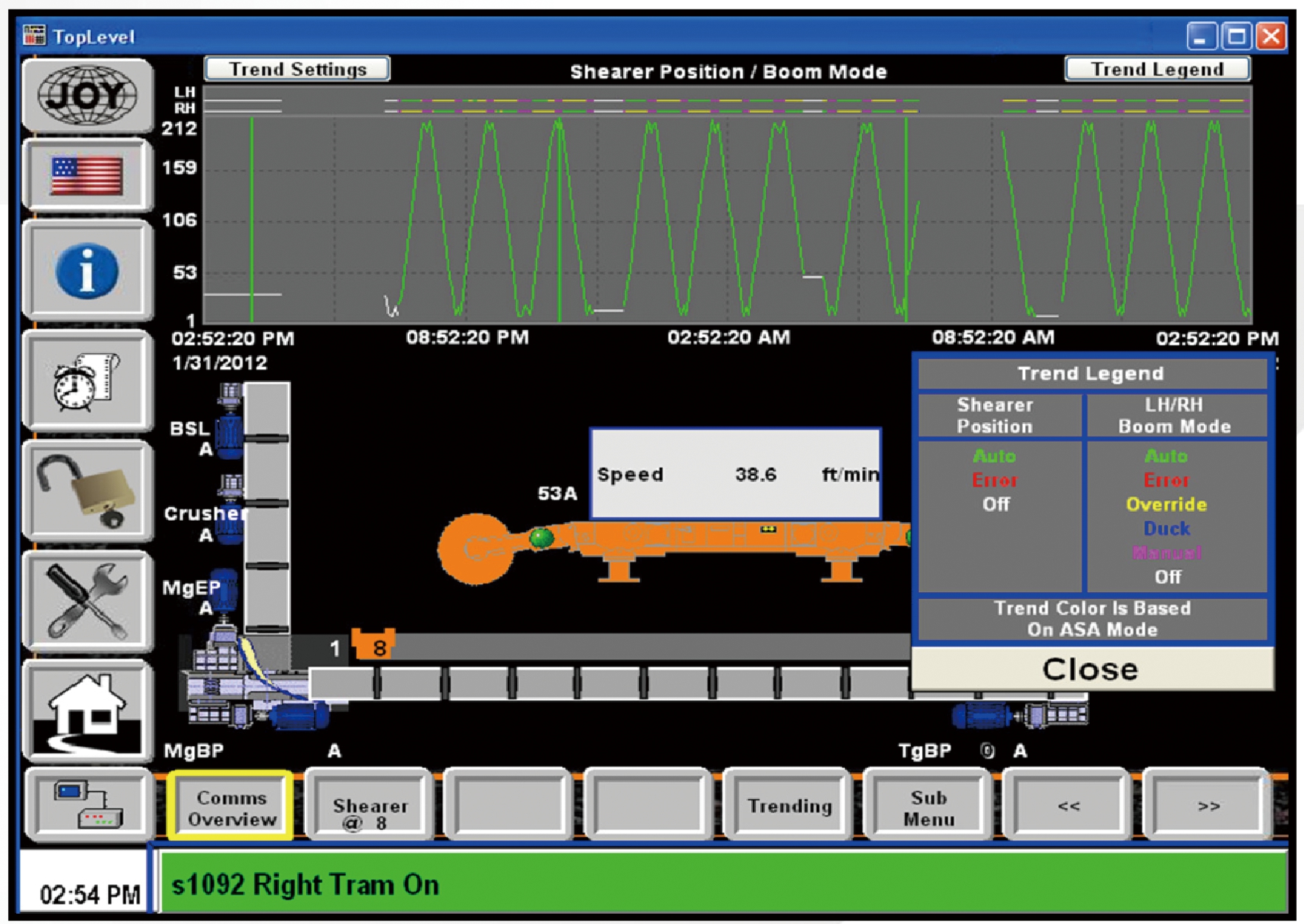Open the blue information icon
Screen dimensions: 1304x924
pyautogui.click(x=88, y=271)
